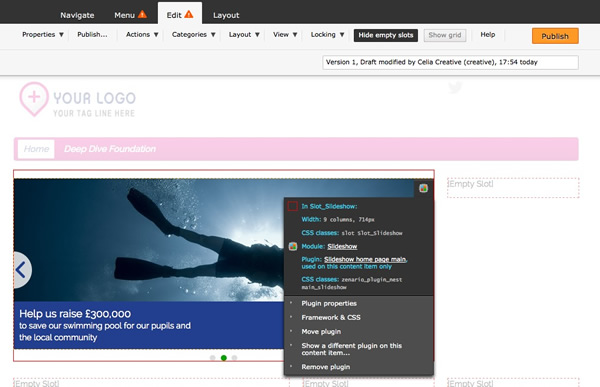Viewport: 600px width, 387px height.
Task: Open the Layout tab in top bar
Action: (226, 15)
